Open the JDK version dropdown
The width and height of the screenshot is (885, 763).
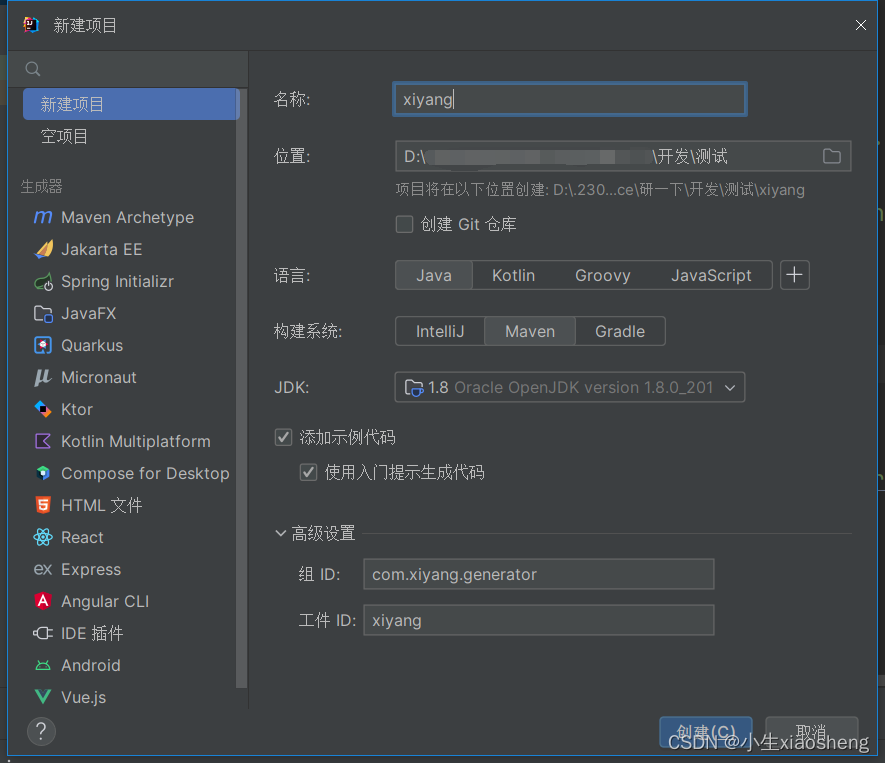pyautogui.click(x=569, y=387)
